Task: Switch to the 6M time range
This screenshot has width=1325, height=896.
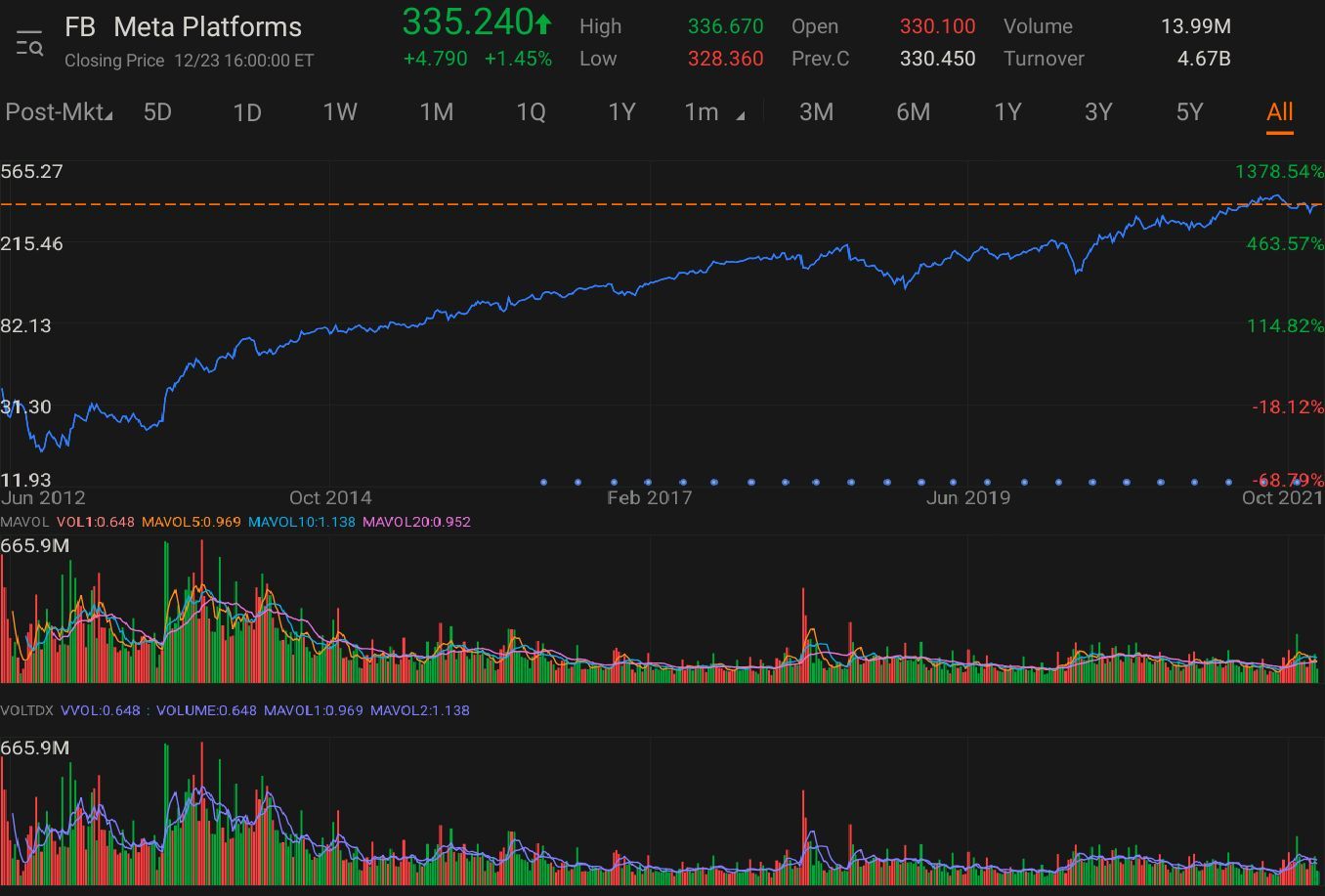Action: point(913,112)
